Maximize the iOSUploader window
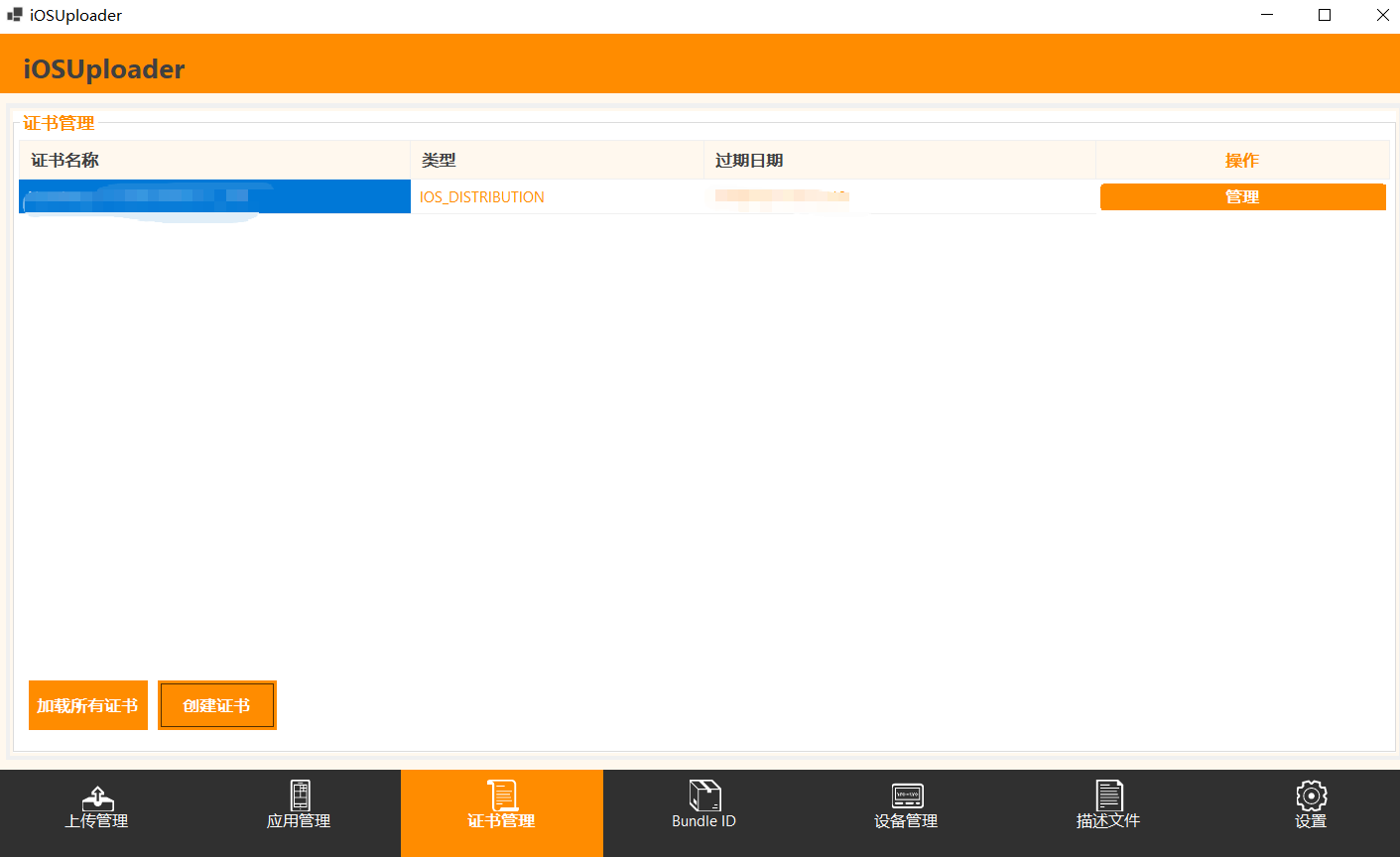This screenshot has height=857, width=1400. tap(1325, 15)
